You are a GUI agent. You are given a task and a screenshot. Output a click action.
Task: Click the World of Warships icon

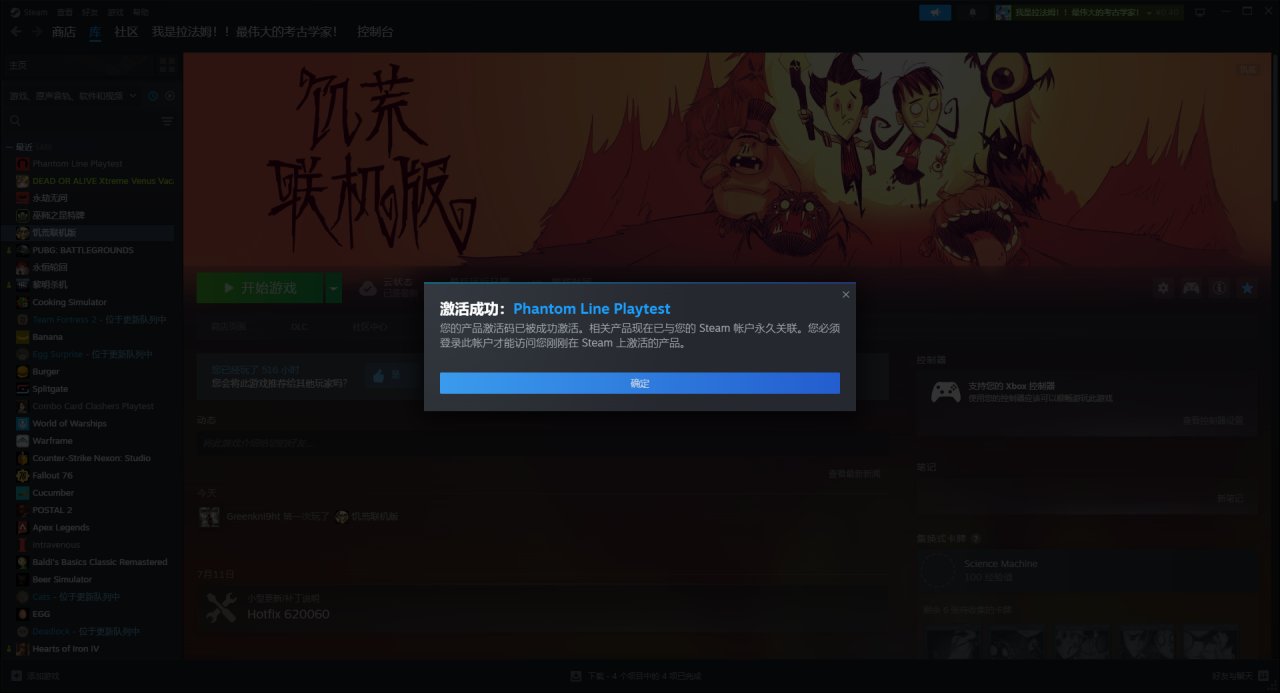pos(23,424)
